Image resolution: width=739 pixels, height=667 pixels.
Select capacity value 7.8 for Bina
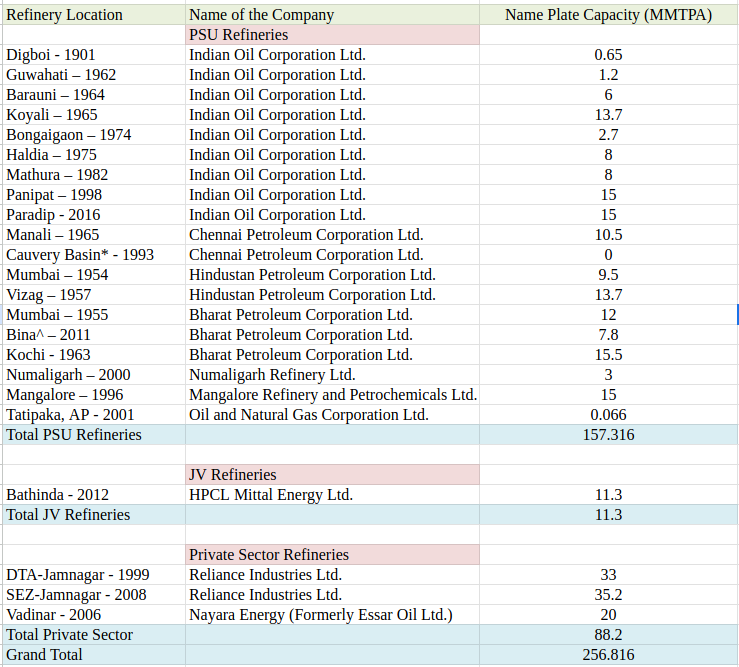609,335
